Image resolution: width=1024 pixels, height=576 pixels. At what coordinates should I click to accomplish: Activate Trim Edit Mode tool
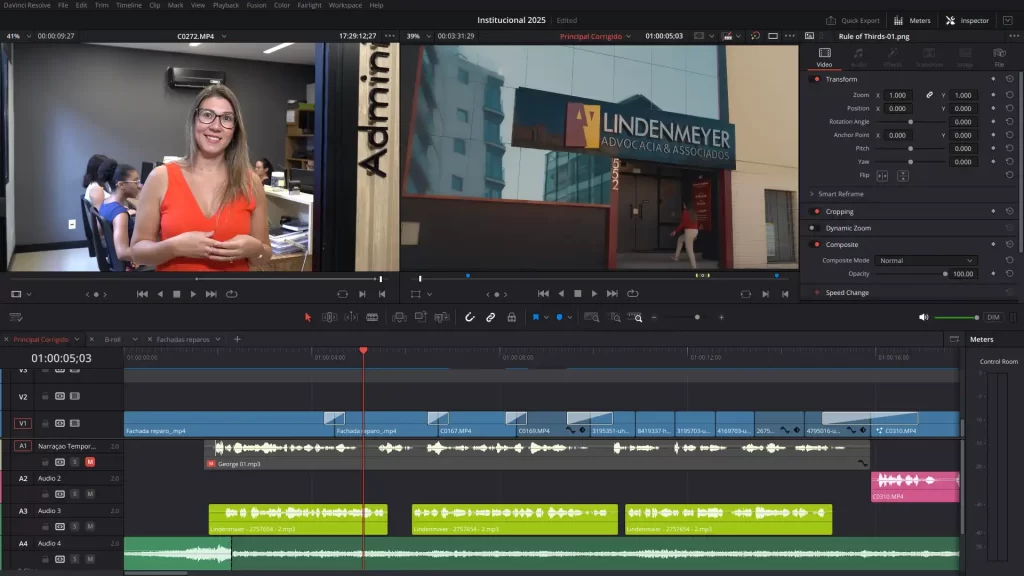pyautogui.click(x=329, y=317)
